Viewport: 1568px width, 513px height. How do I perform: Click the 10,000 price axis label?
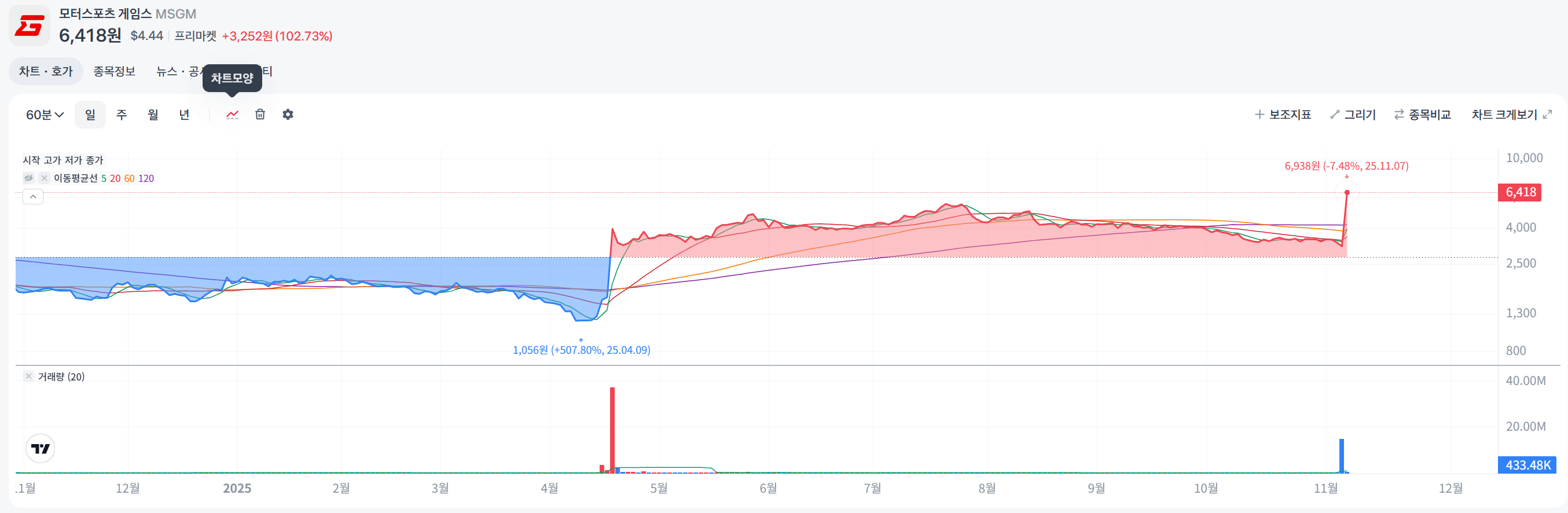point(1524,158)
